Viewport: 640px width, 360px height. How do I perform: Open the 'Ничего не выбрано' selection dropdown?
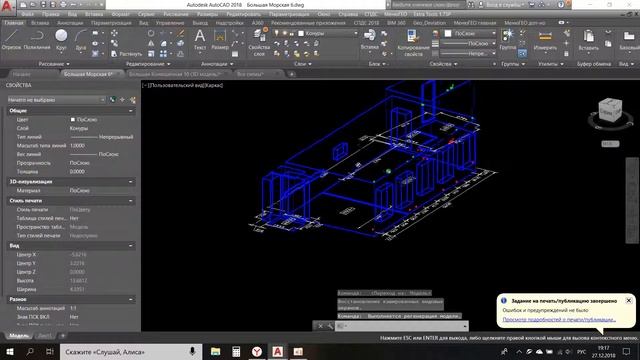[x=56, y=100]
